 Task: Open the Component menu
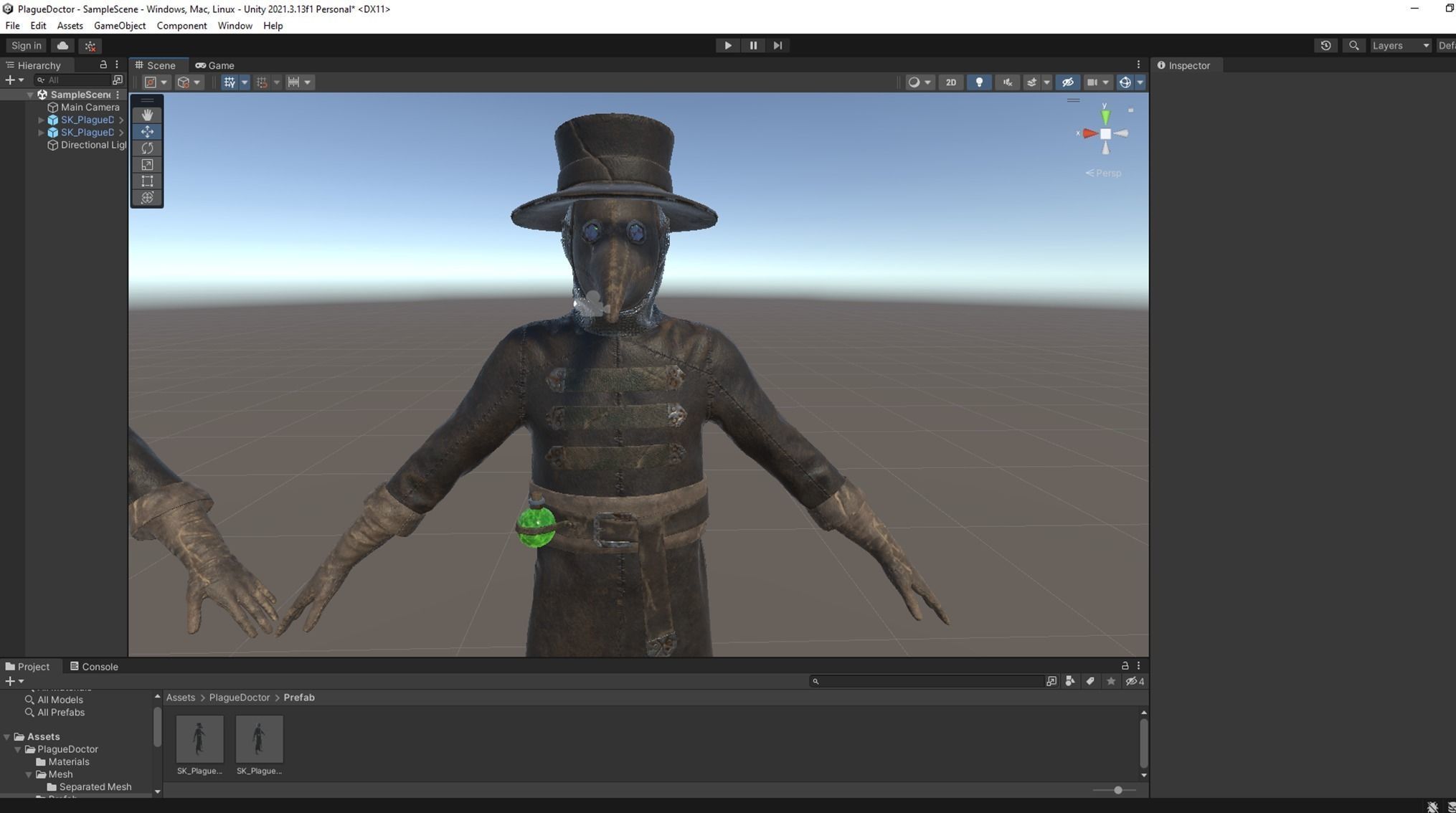tap(181, 26)
